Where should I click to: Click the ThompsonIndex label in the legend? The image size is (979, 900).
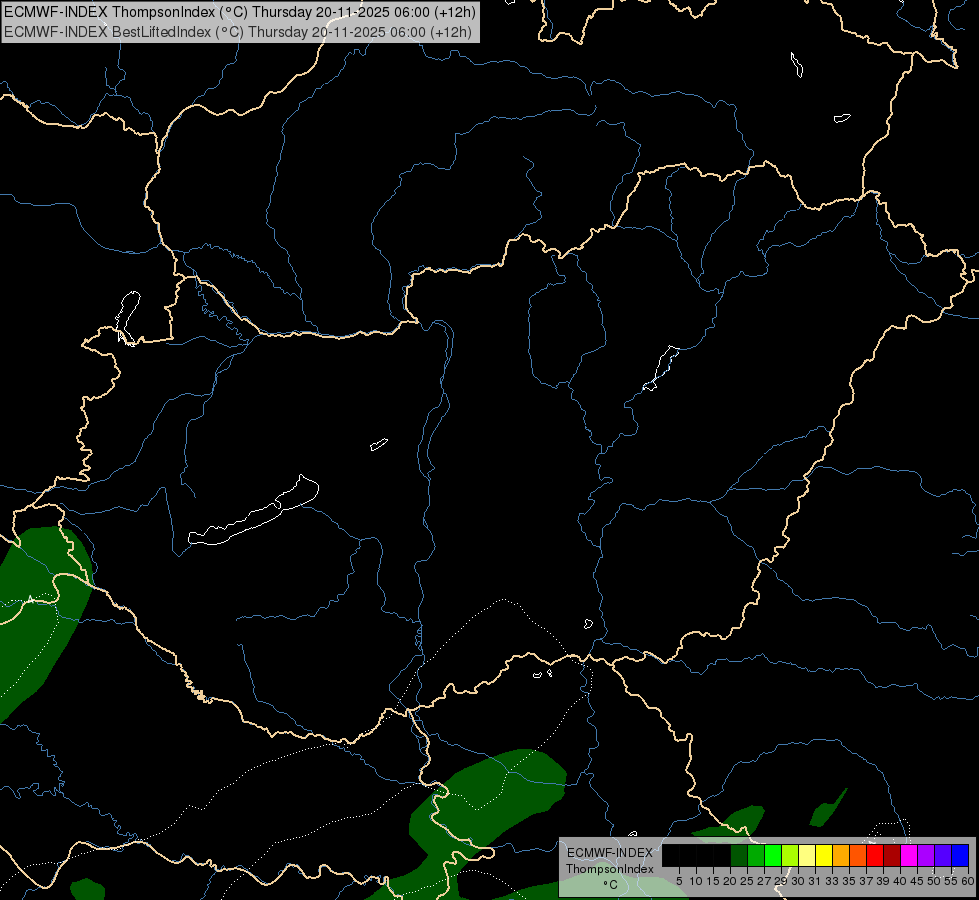pyautogui.click(x=609, y=869)
